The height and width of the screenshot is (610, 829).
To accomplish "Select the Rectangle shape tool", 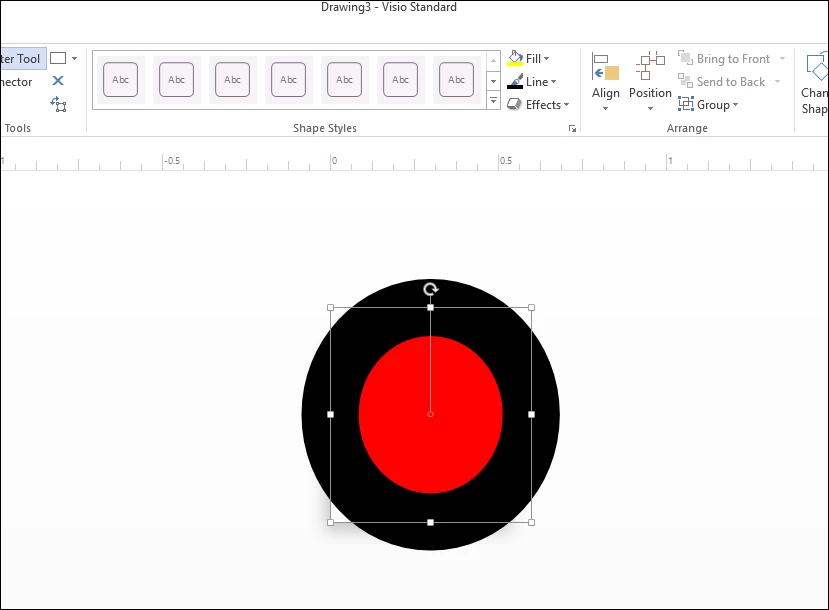I will click(x=58, y=58).
